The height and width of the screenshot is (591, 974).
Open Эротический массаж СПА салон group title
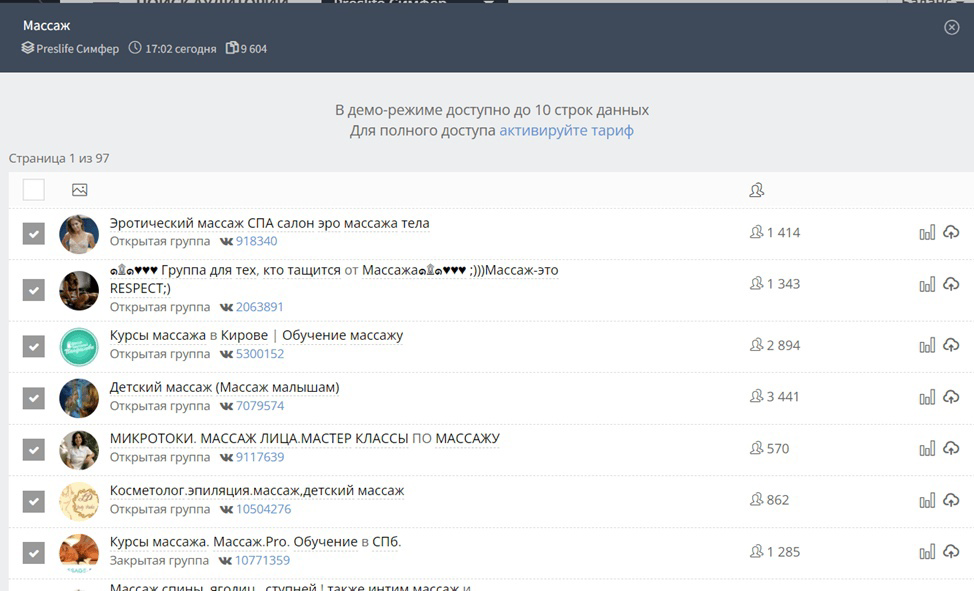coord(270,223)
